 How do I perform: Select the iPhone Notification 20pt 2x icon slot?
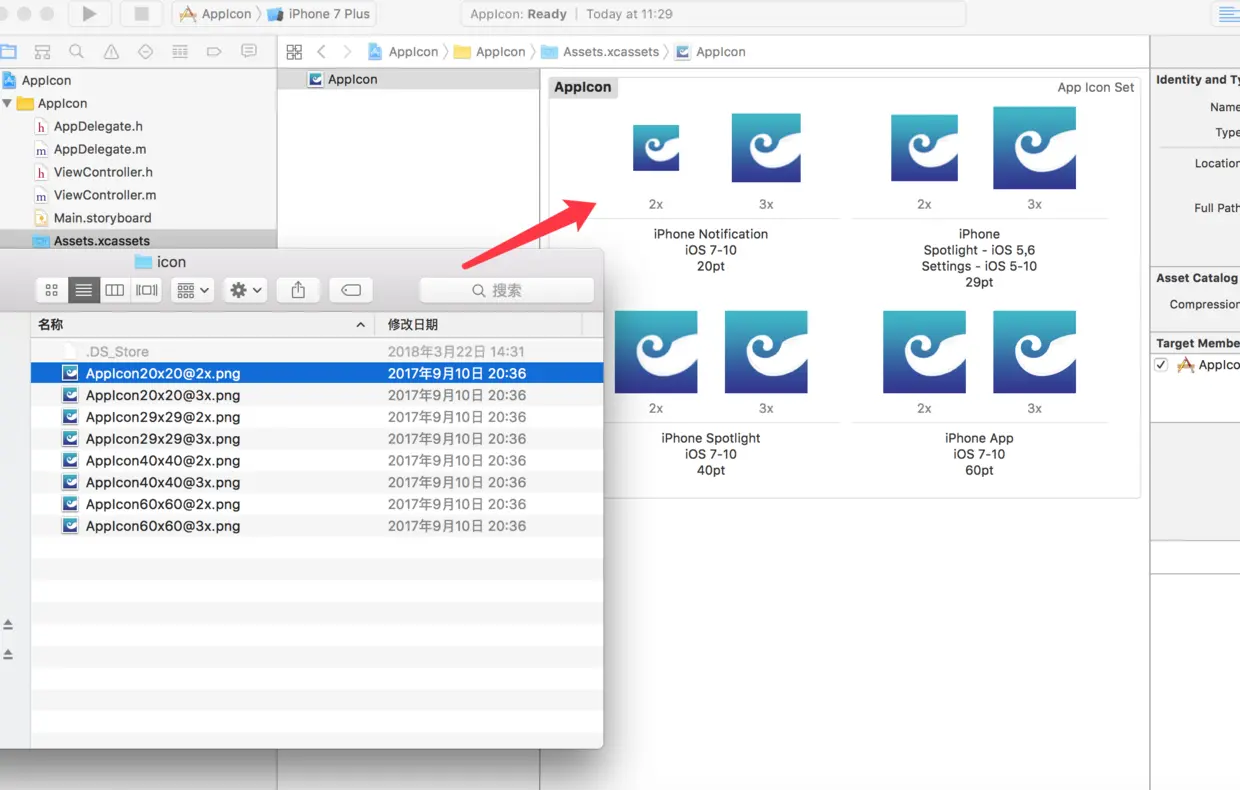coord(656,148)
